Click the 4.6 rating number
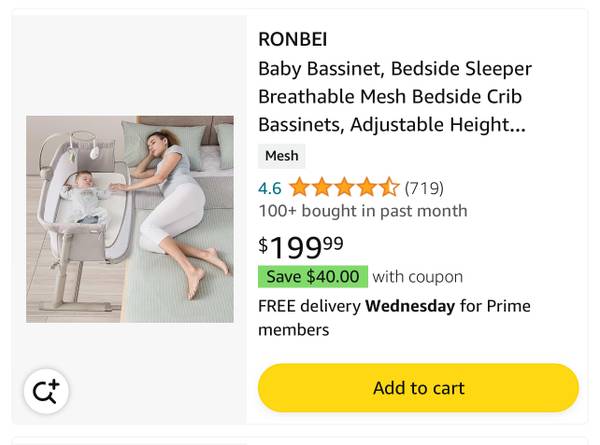The height and width of the screenshot is (445, 600). click(269, 188)
